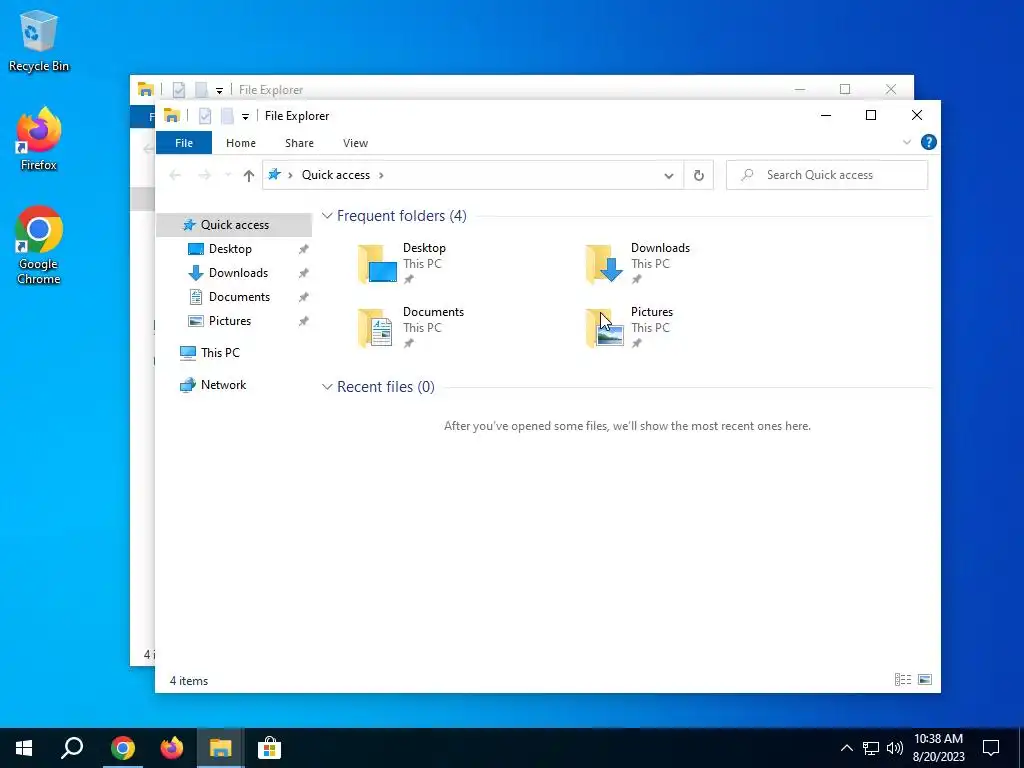
Task: Collapse the Recent files section
Action: [x=327, y=387]
